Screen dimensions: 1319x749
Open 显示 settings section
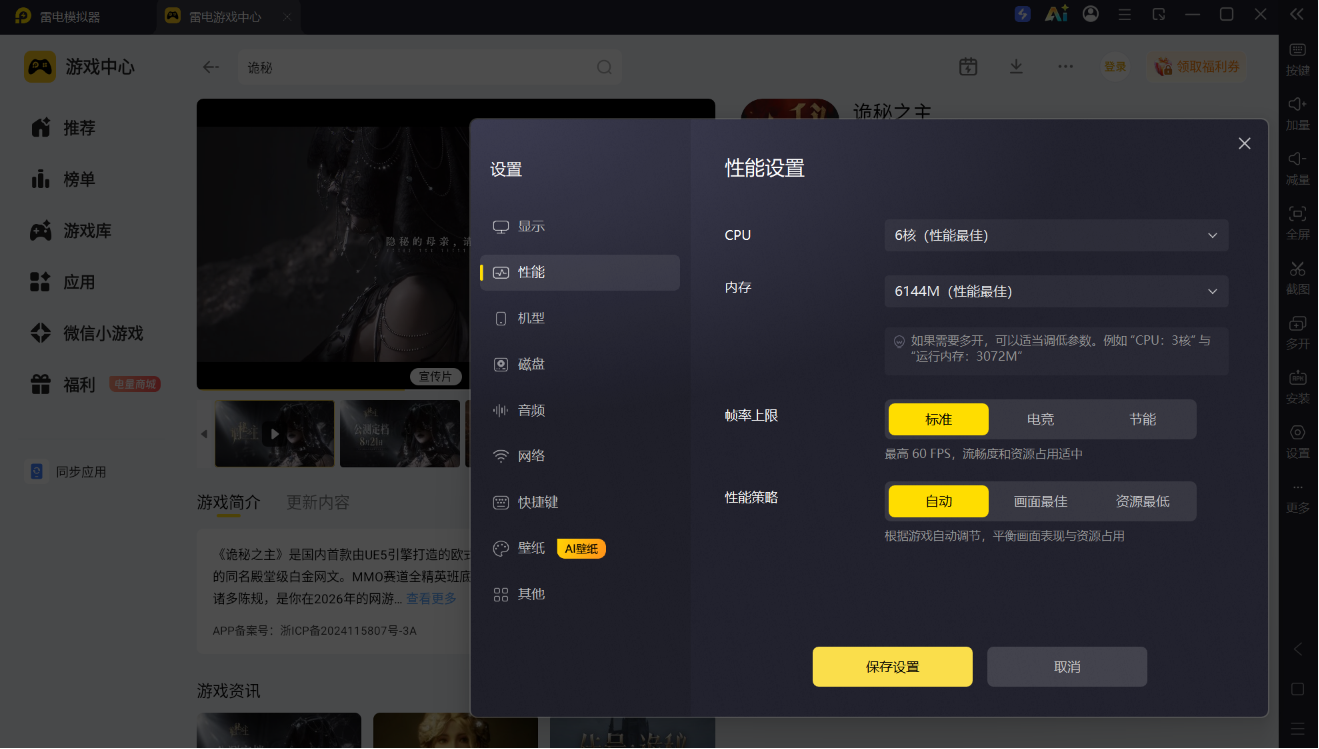click(x=580, y=227)
